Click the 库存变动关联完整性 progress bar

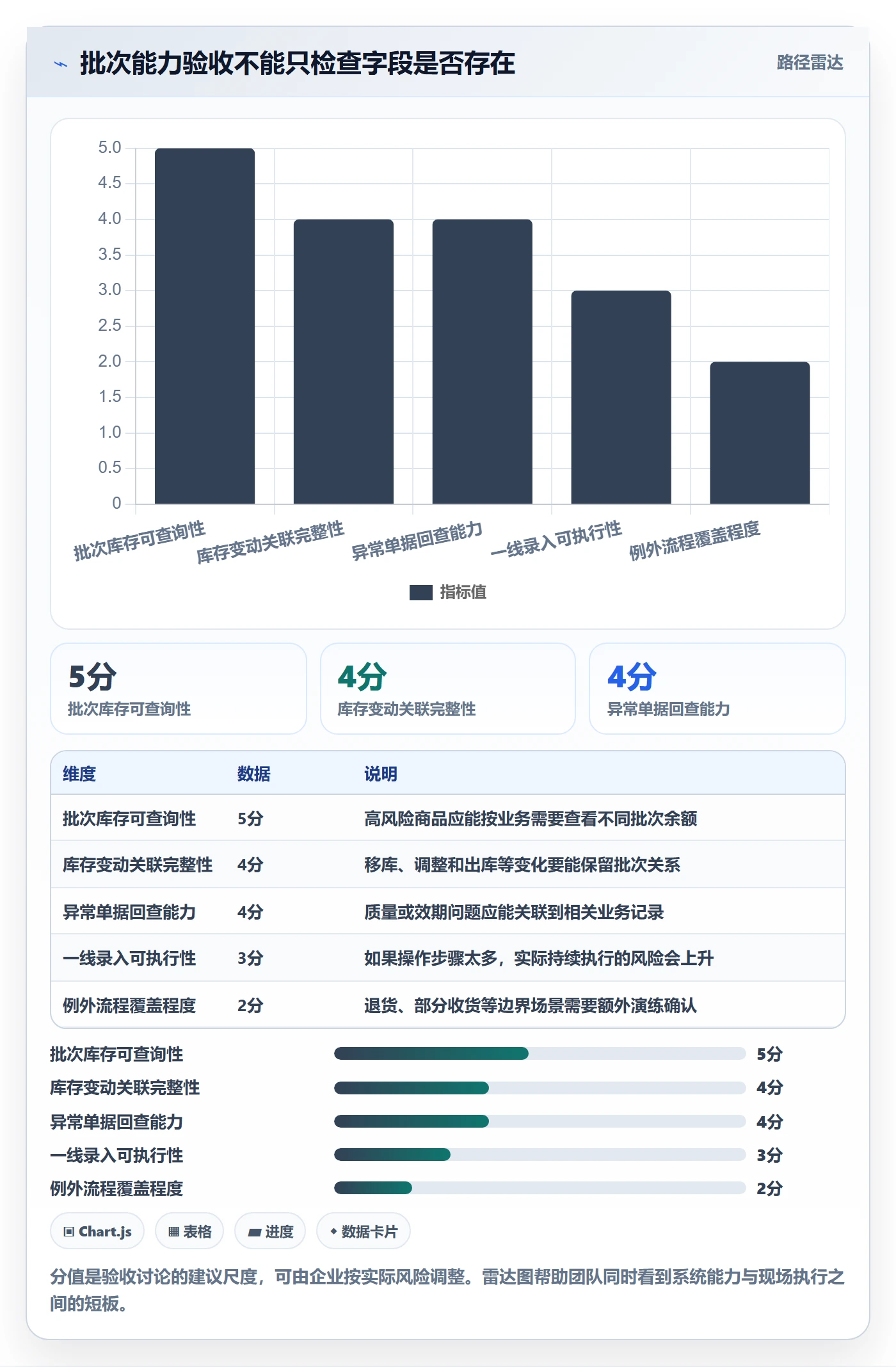pos(540,1087)
